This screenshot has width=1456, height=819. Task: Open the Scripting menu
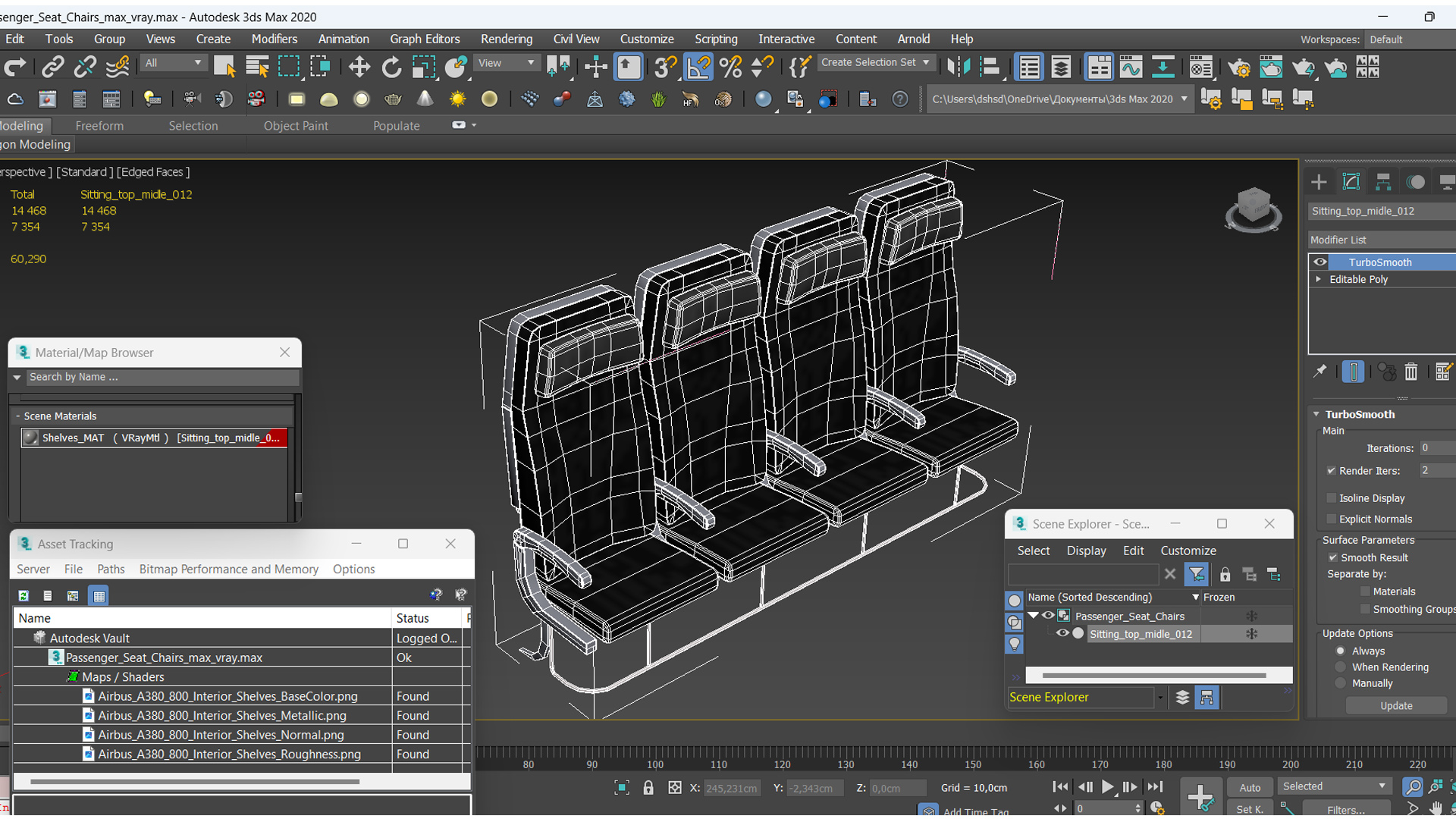716,39
